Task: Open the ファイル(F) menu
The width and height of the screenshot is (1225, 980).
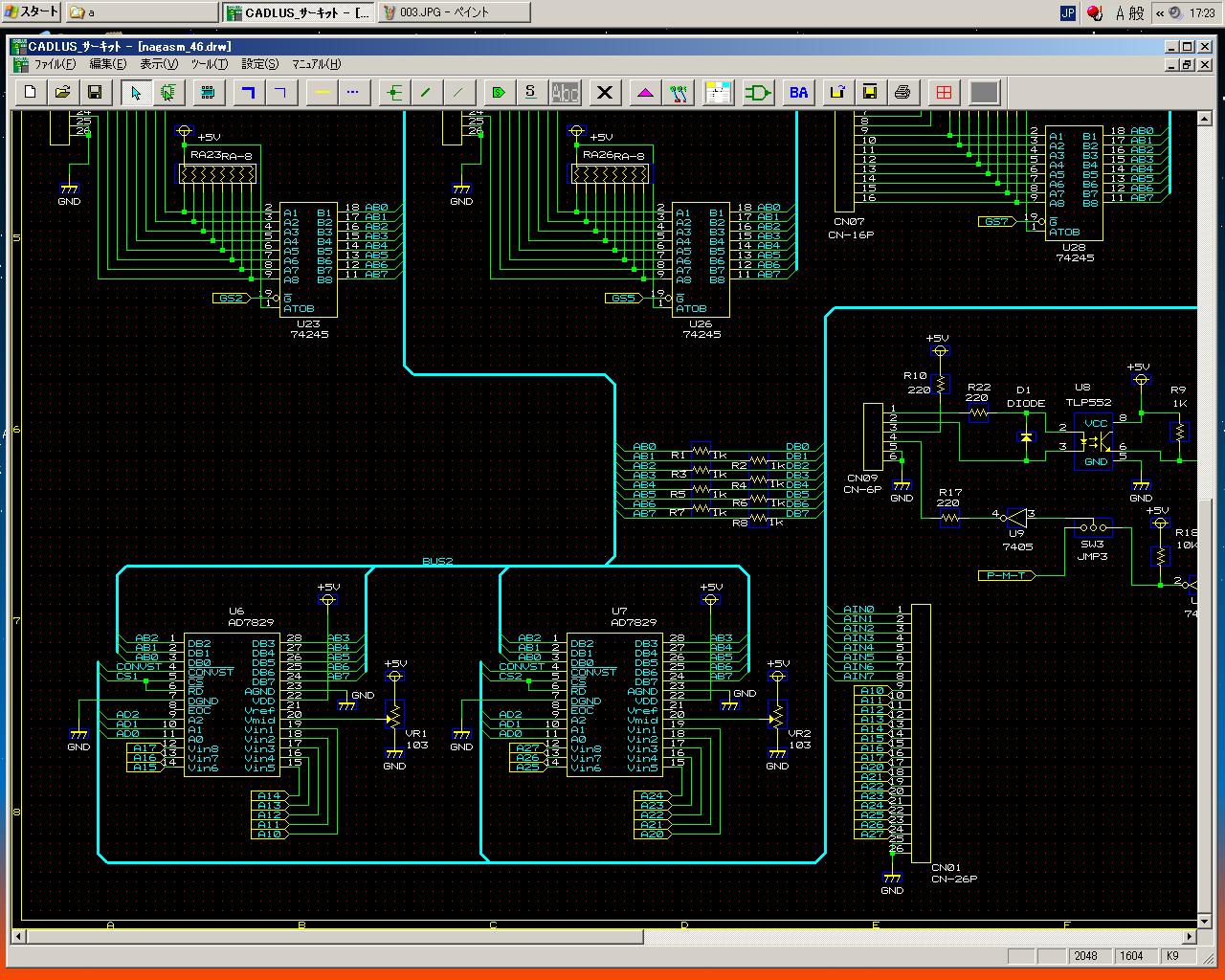Action: pos(55,64)
